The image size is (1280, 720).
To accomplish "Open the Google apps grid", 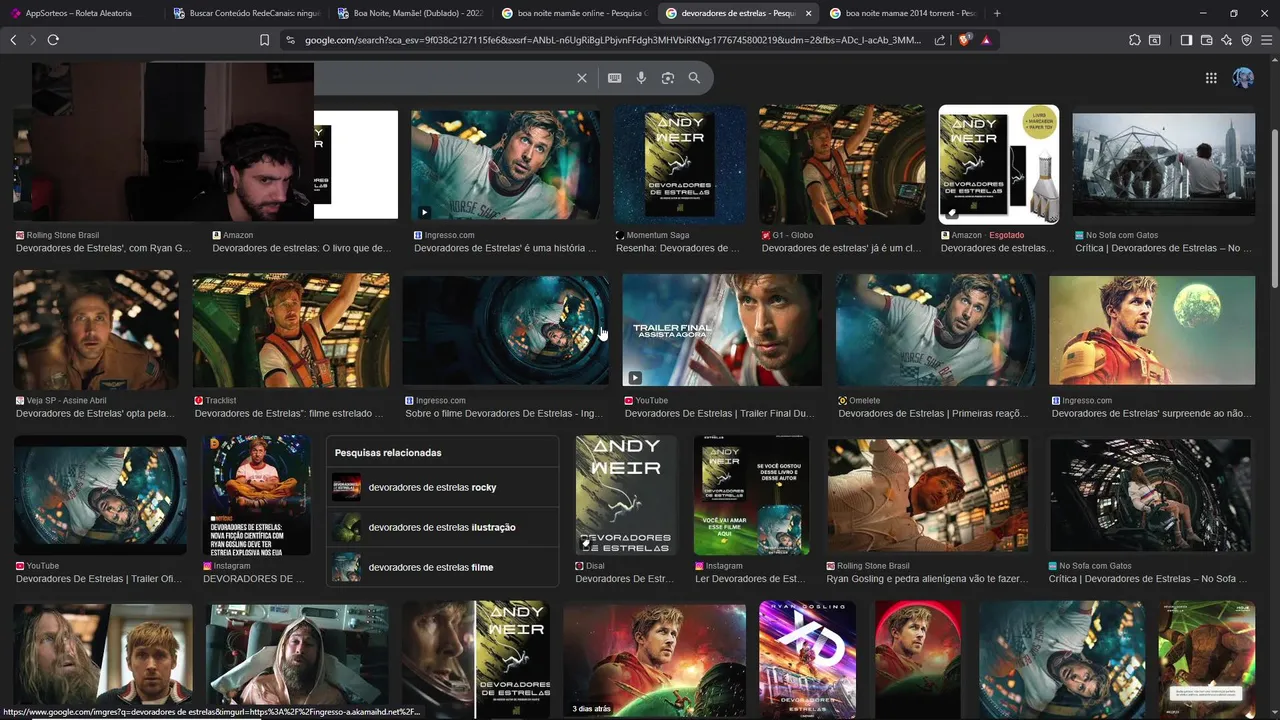I will (x=1211, y=78).
